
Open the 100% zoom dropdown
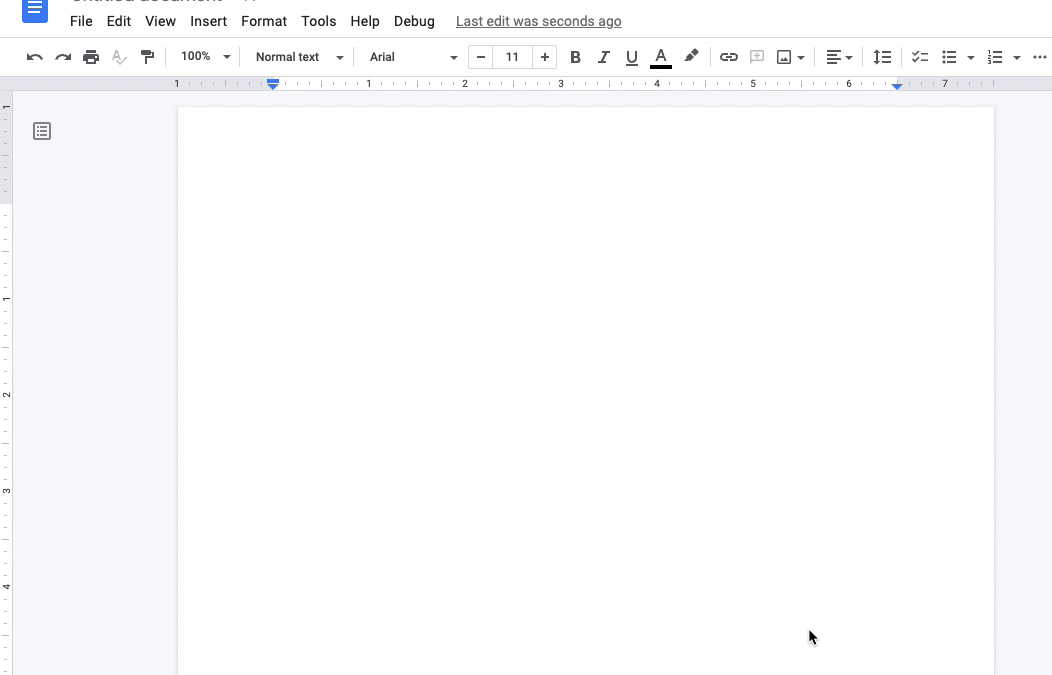point(205,56)
